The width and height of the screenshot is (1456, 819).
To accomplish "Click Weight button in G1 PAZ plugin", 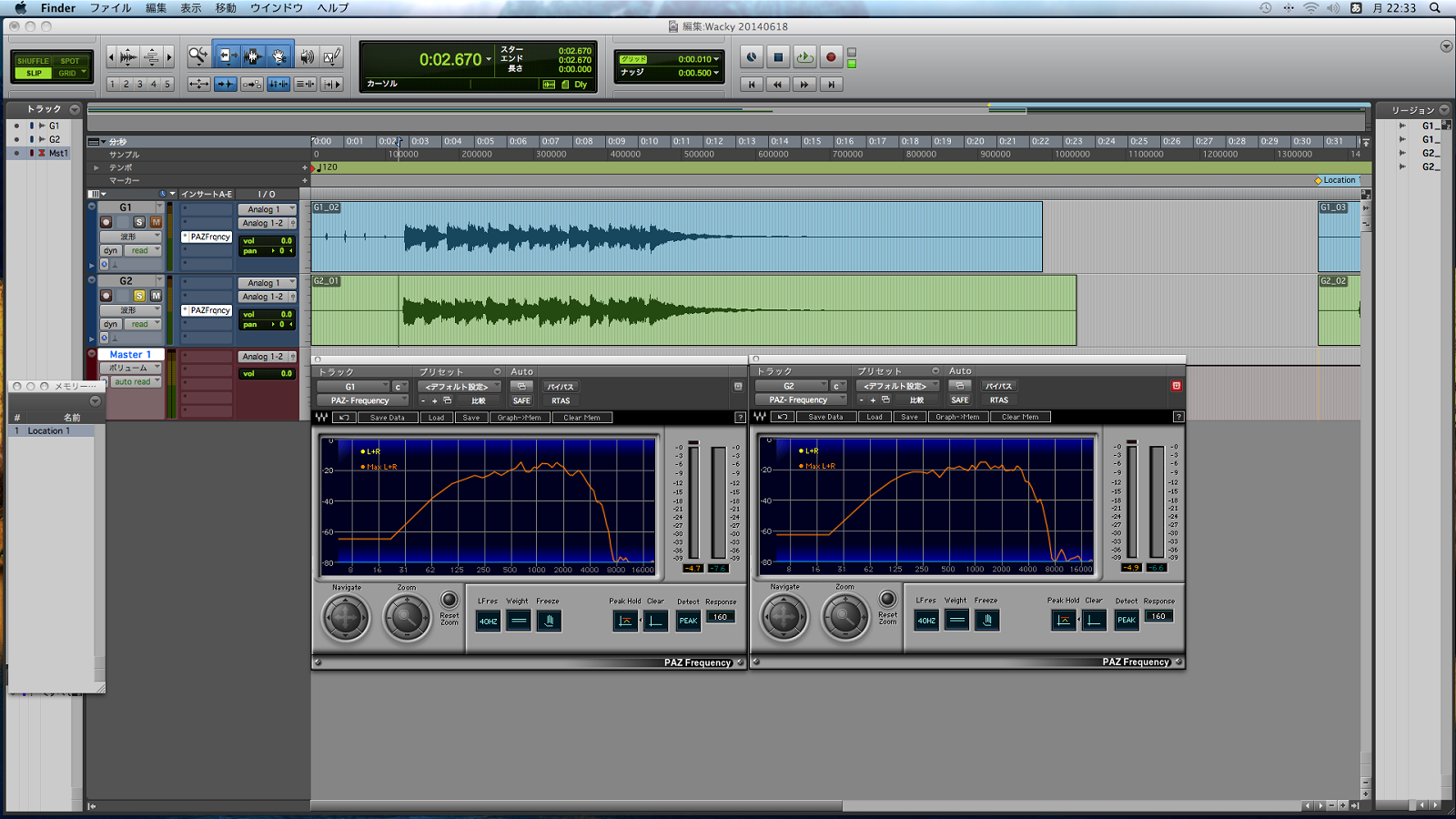I will point(519,621).
